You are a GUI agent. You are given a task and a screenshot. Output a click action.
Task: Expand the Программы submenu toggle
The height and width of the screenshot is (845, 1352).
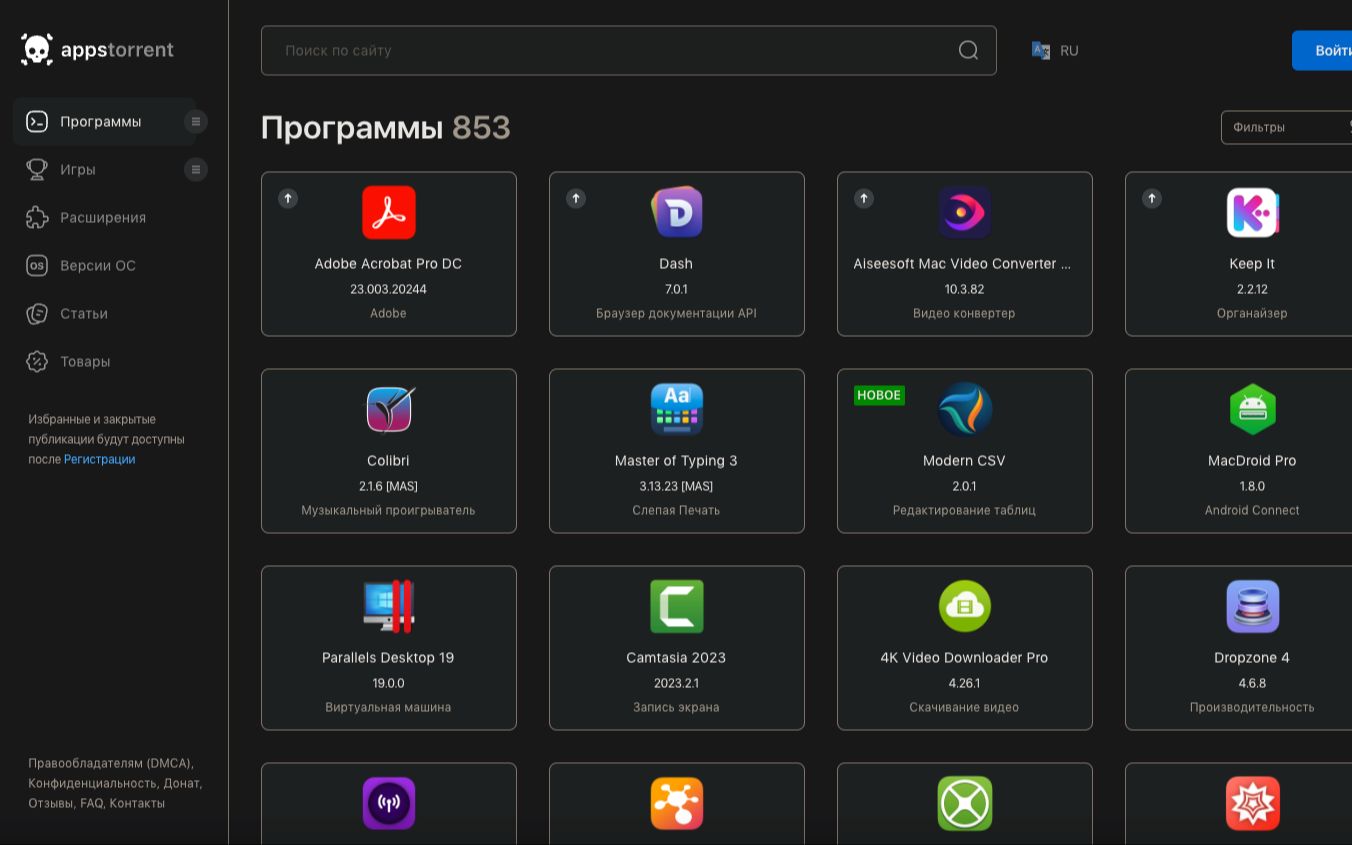[196, 121]
